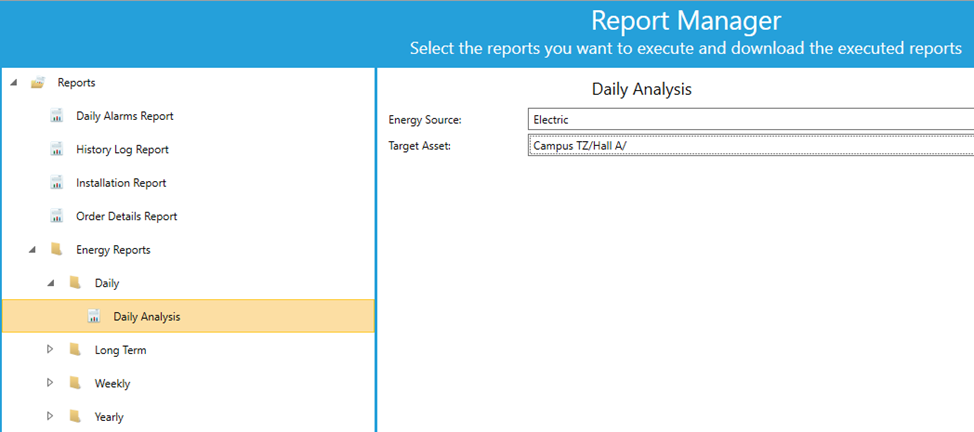Click the Weekly folder icon
This screenshot has height=432, width=974.
coord(75,384)
